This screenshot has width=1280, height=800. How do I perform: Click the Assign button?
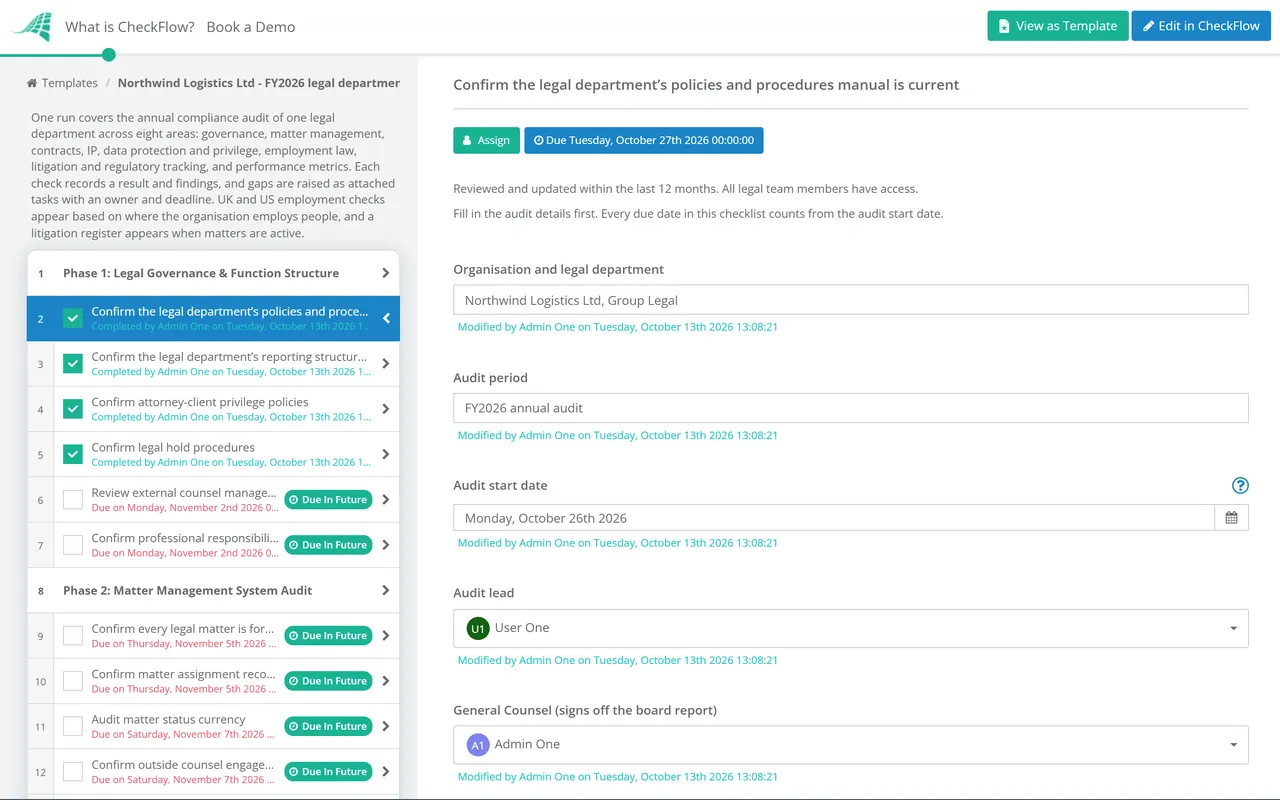[486, 140]
